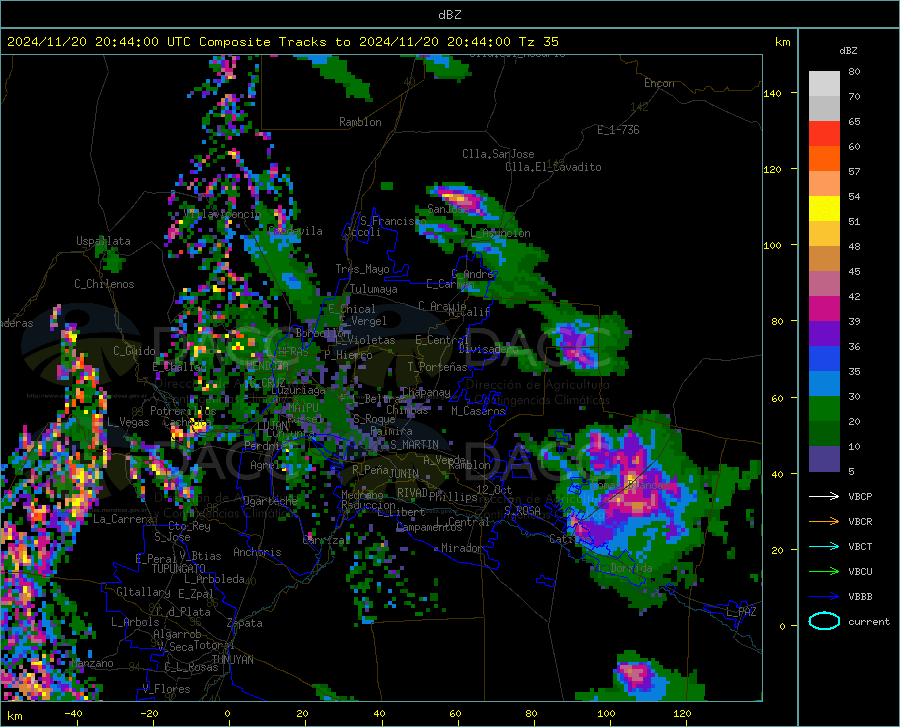
Task: Click the 100 km tick on the vertical axis
Action: point(772,245)
